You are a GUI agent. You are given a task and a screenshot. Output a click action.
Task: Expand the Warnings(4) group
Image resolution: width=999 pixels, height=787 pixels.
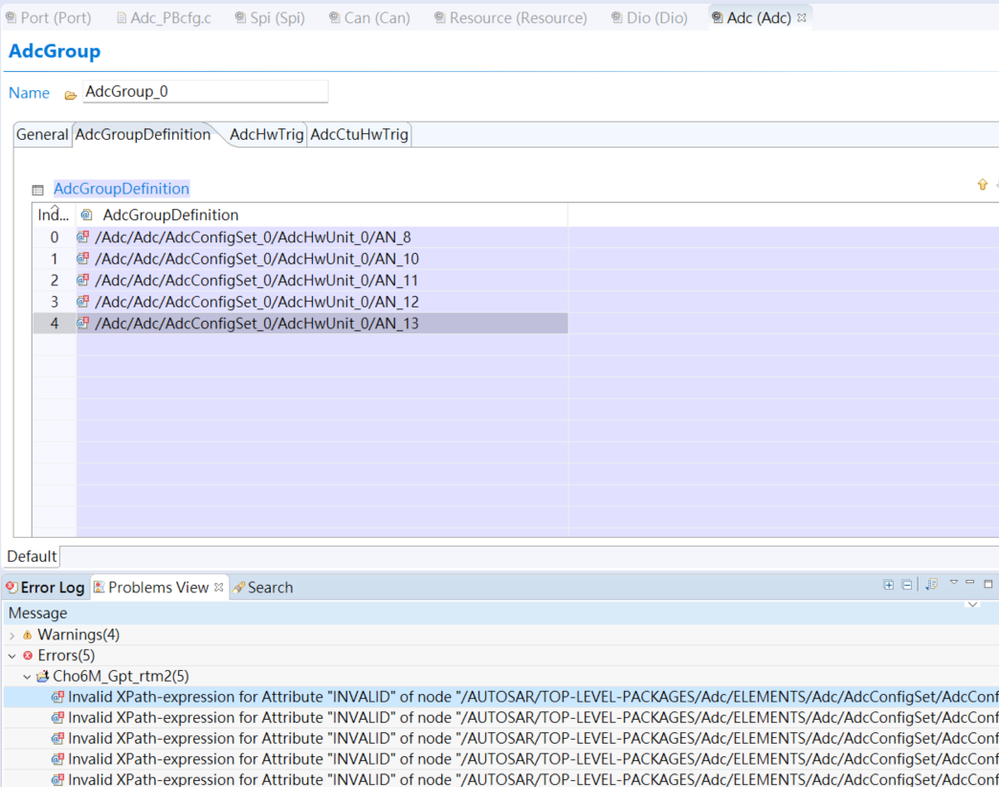click(x=12, y=635)
